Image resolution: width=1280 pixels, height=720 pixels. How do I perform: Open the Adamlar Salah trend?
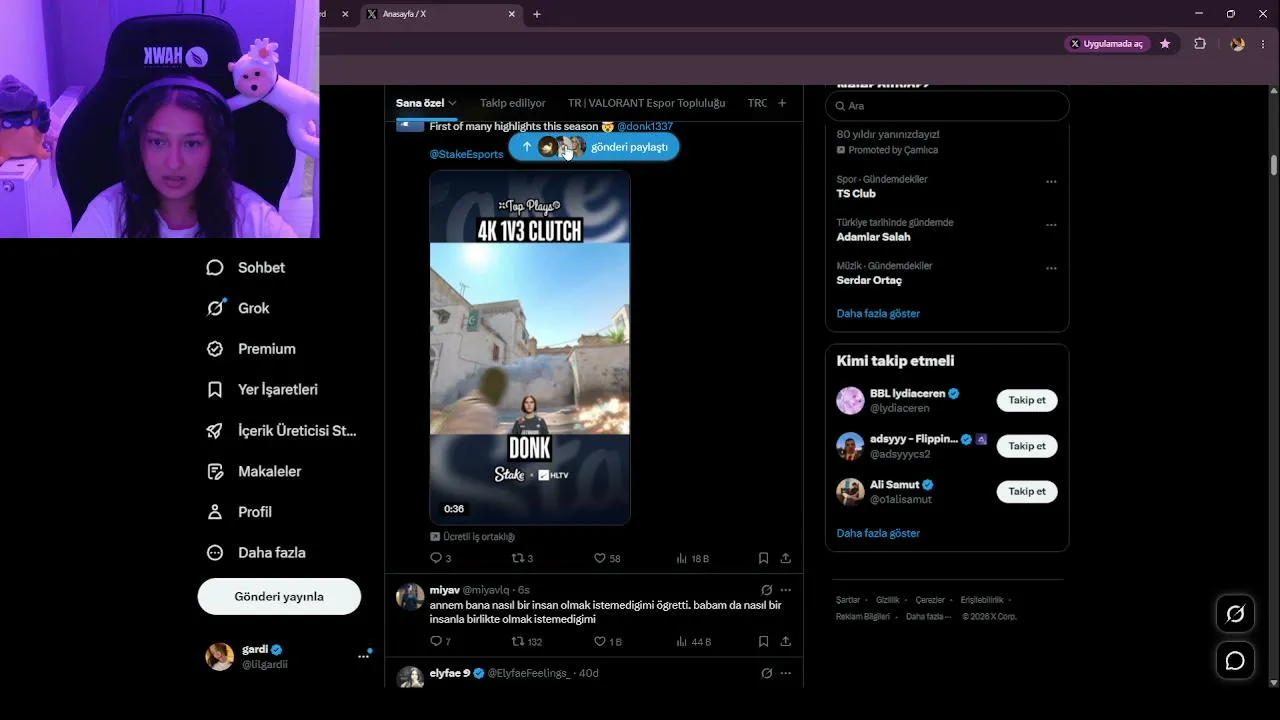click(873, 237)
